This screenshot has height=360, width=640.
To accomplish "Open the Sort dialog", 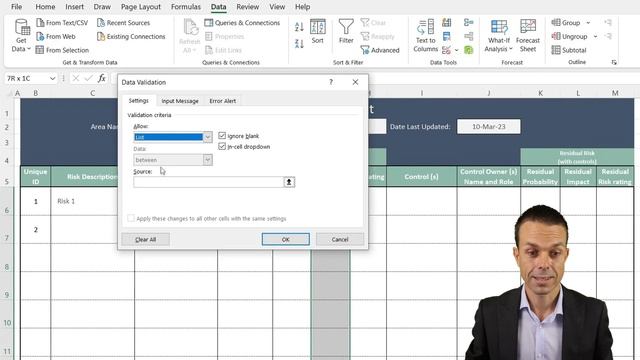I will click(318, 32).
